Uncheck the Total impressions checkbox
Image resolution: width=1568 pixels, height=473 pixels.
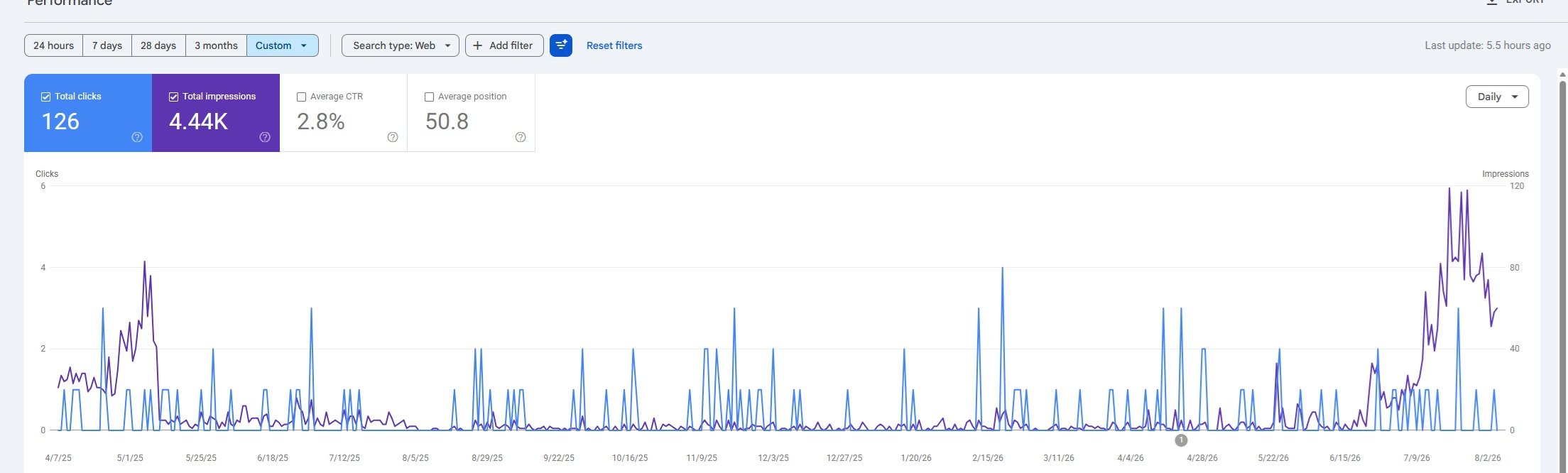173,97
